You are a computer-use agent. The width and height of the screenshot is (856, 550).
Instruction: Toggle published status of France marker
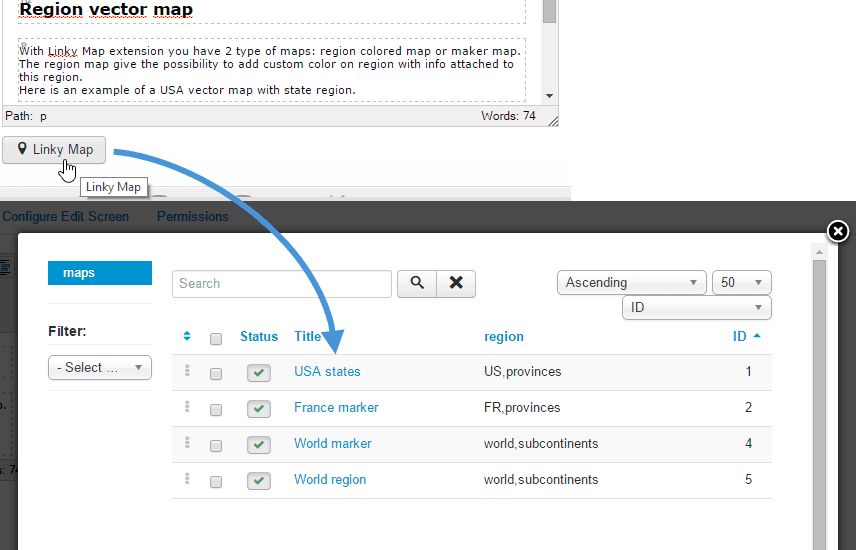(259, 409)
